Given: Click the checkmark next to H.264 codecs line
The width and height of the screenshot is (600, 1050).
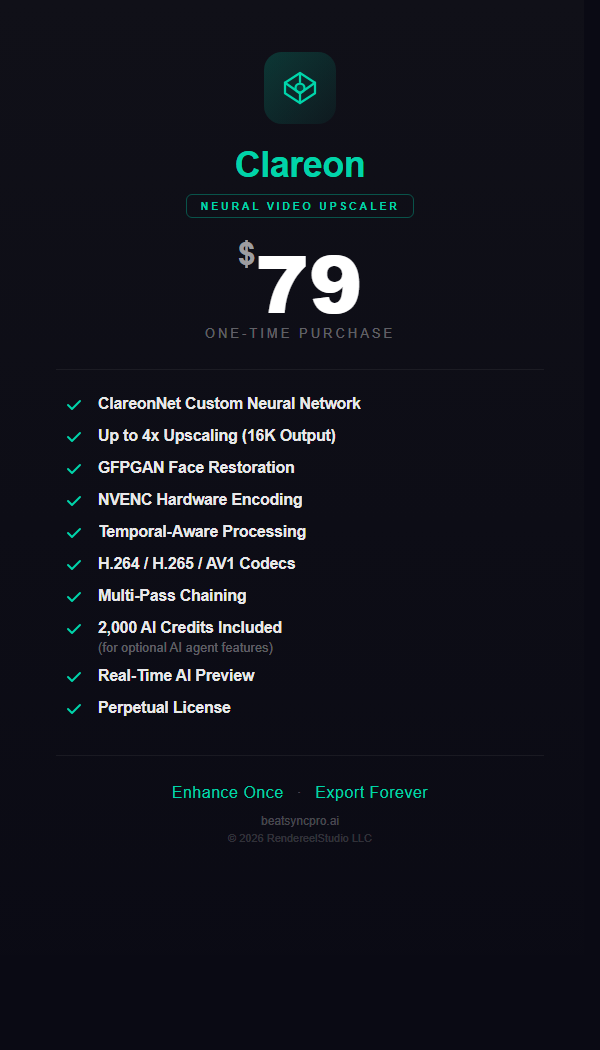Looking at the screenshot, I should click(x=74, y=565).
